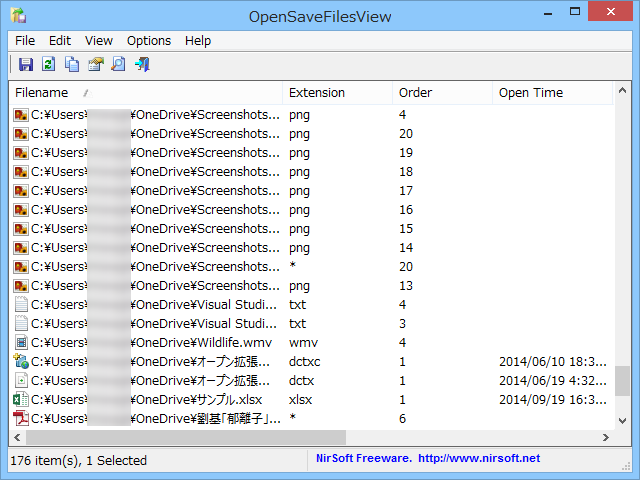
Task: Click the vertical scrollbar thumb
Action: [x=622, y=381]
